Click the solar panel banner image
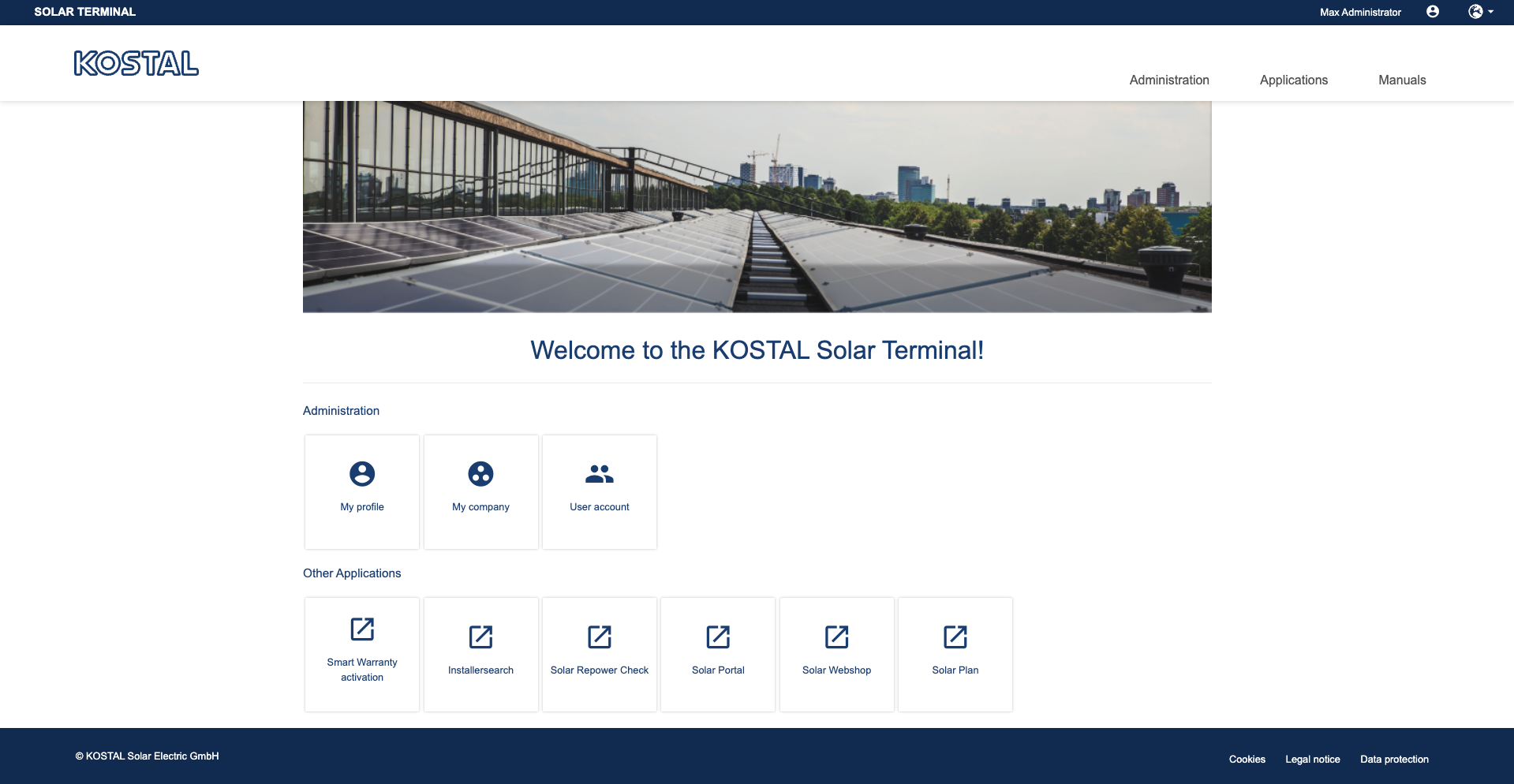1514x784 pixels. click(757, 207)
